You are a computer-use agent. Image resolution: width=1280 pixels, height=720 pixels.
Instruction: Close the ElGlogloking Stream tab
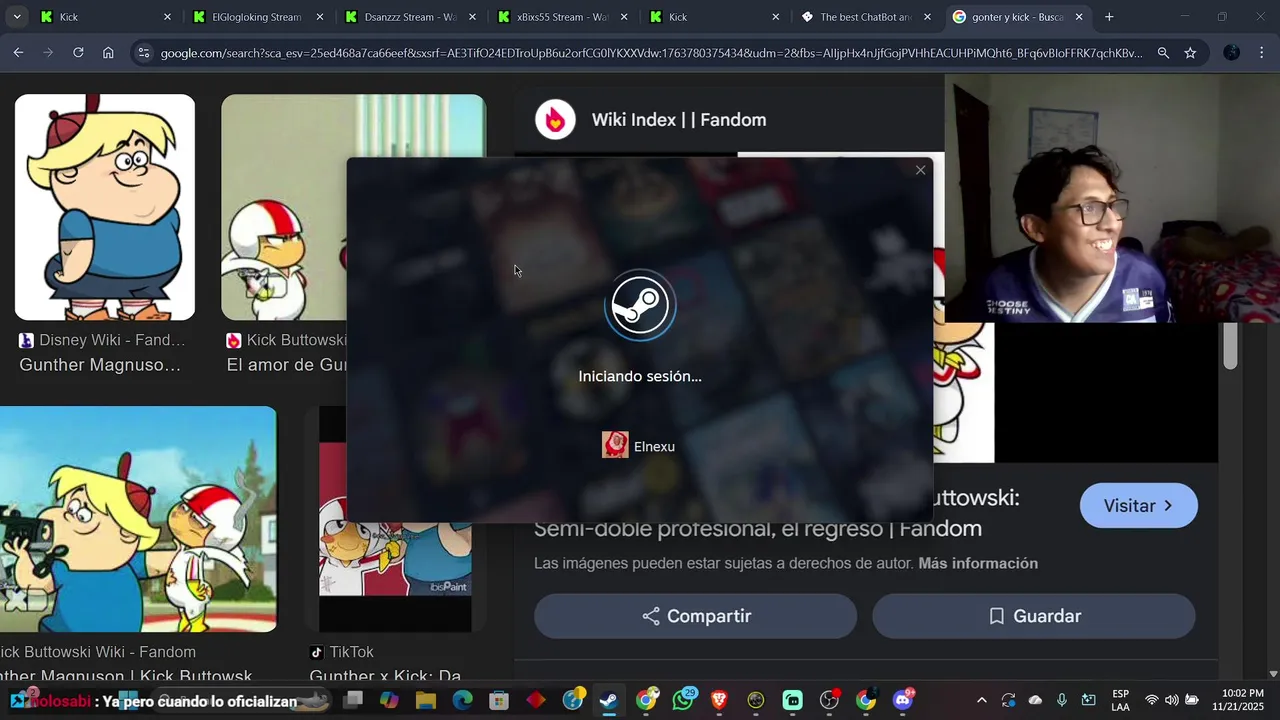pyautogui.click(x=320, y=17)
